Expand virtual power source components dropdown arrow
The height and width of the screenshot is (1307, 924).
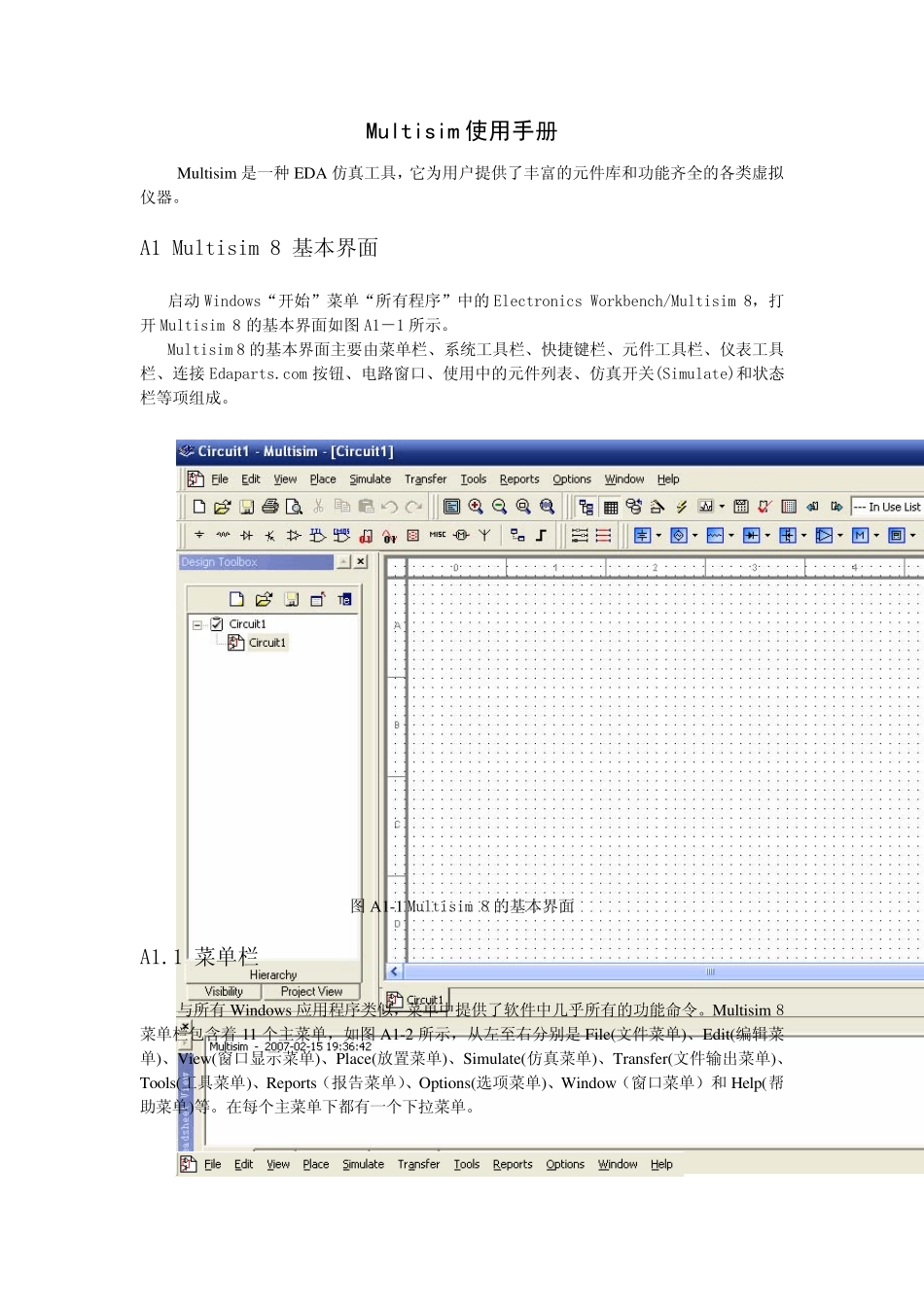658,535
